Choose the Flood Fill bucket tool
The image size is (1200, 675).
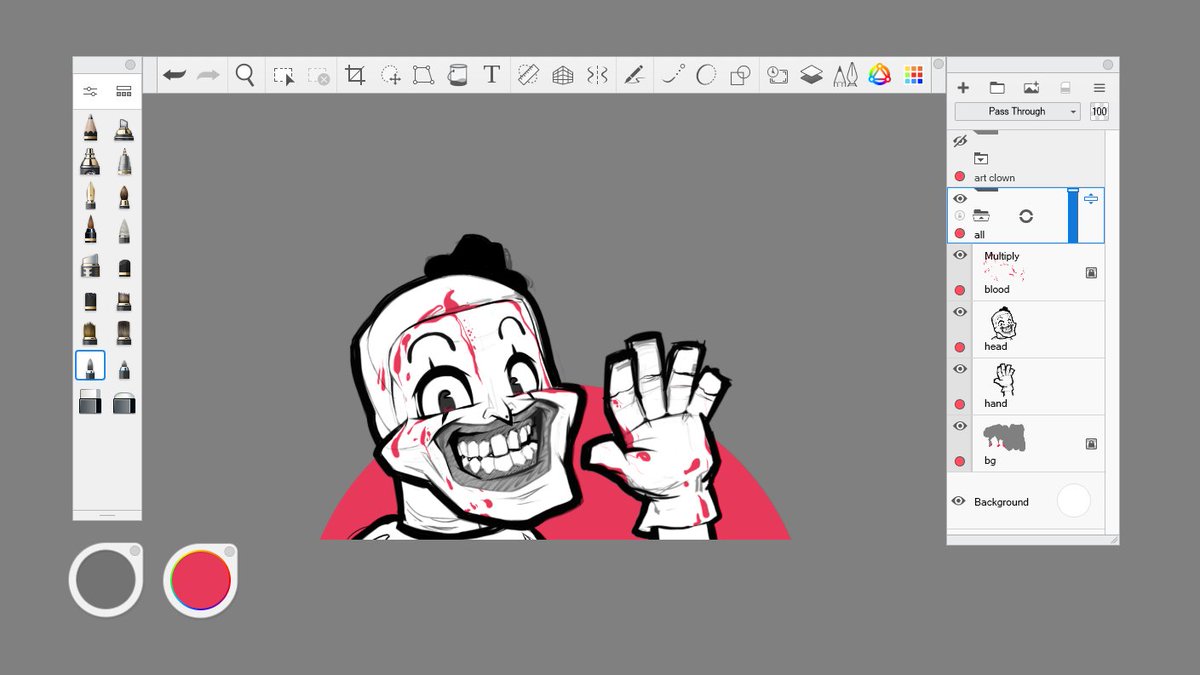pyautogui.click(x=457, y=75)
